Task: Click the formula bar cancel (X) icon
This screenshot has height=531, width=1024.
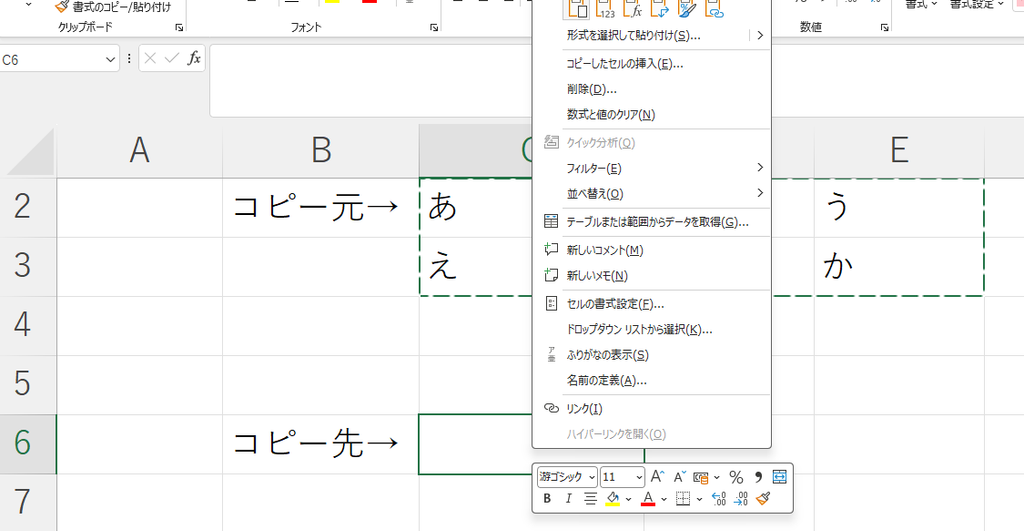Action: click(x=150, y=59)
